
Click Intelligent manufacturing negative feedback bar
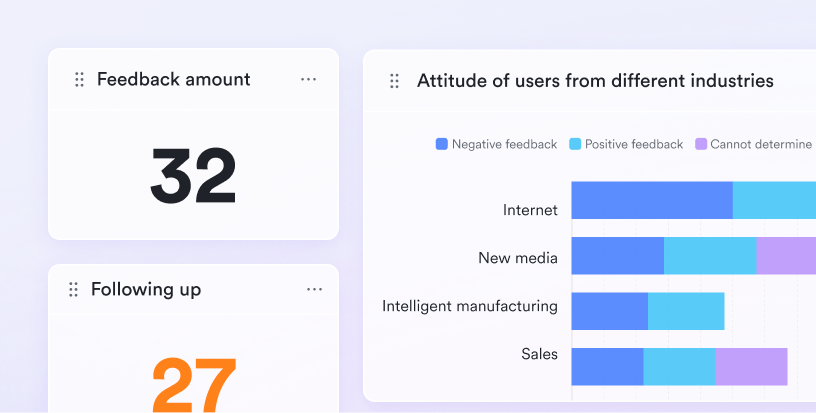click(x=609, y=311)
